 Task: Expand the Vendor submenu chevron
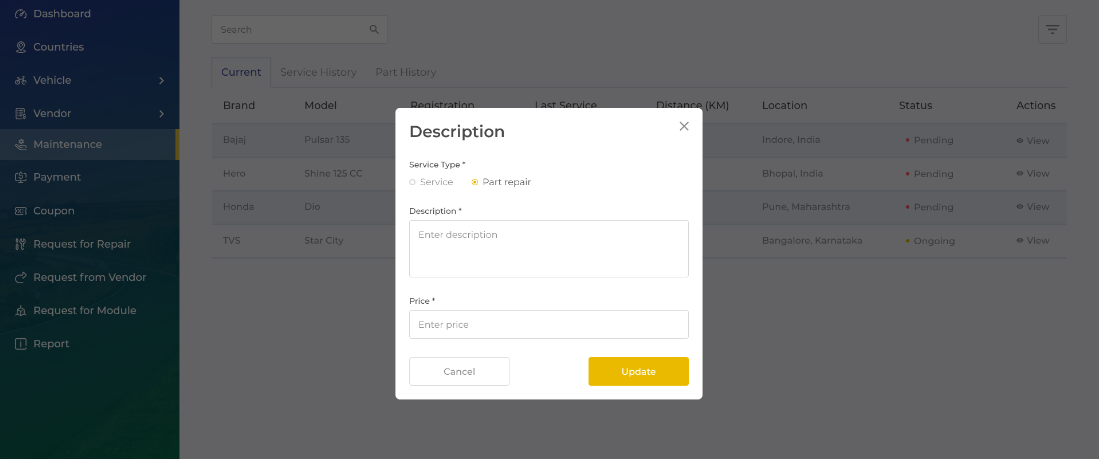click(161, 114)
